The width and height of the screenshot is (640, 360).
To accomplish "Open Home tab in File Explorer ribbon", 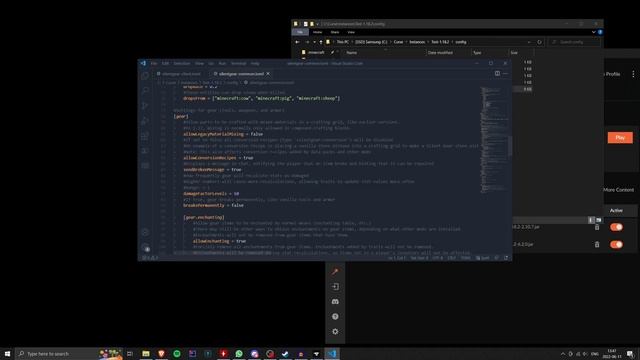I will (x=317, y=32).
